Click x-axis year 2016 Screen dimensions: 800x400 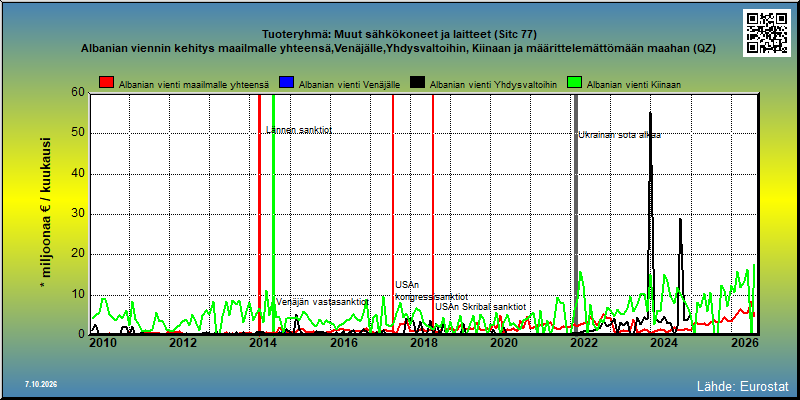tap(343, 343)
